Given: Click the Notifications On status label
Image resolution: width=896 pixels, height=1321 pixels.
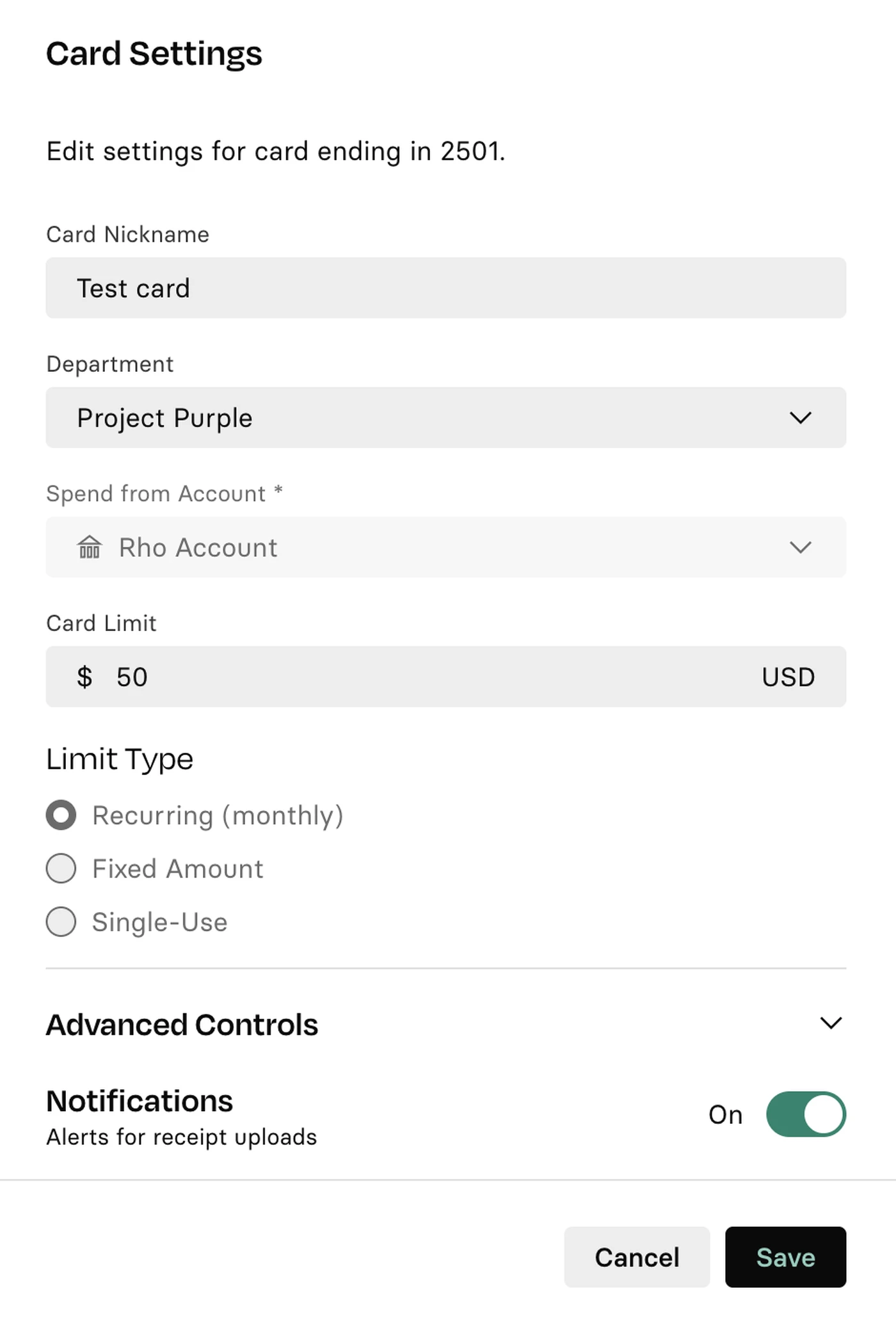Looking at the screenshot, I should pos(725,1115).
